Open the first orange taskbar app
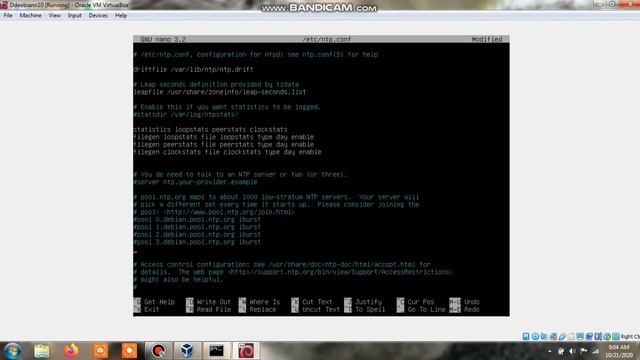 pos(100,351)
